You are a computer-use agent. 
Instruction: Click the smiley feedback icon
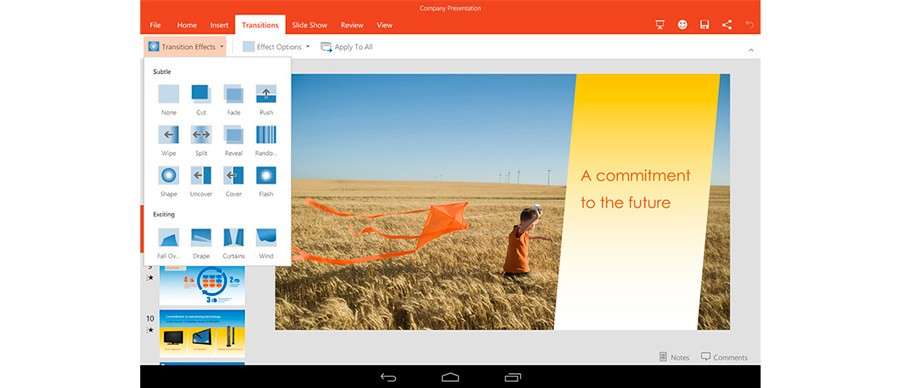[682, 25]
